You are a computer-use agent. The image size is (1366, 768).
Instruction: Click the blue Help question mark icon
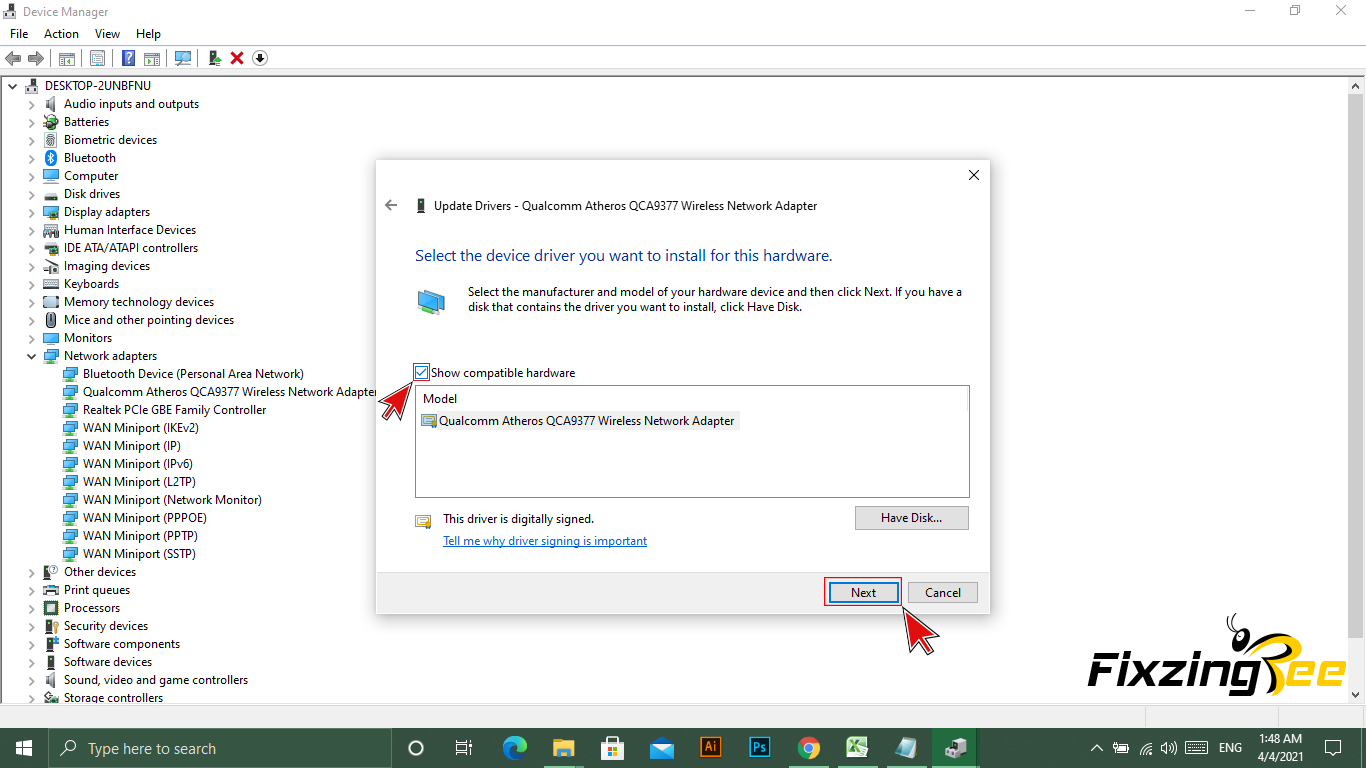(129, 58)
